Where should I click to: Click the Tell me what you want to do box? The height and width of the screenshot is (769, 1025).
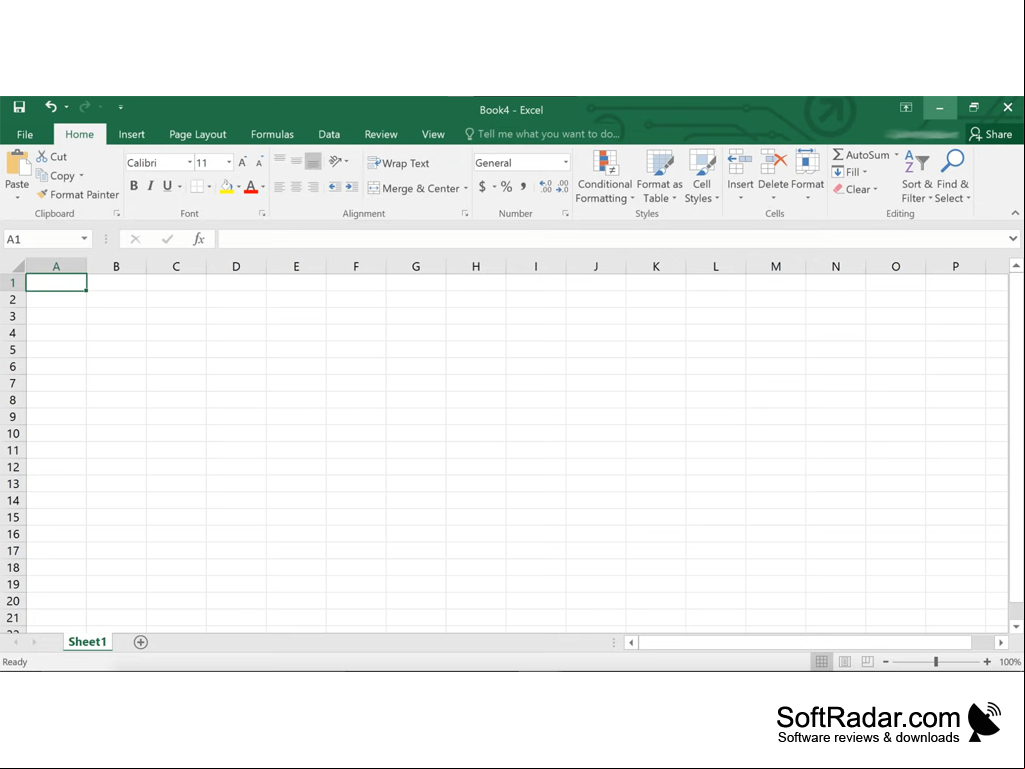tap(543, 134)
